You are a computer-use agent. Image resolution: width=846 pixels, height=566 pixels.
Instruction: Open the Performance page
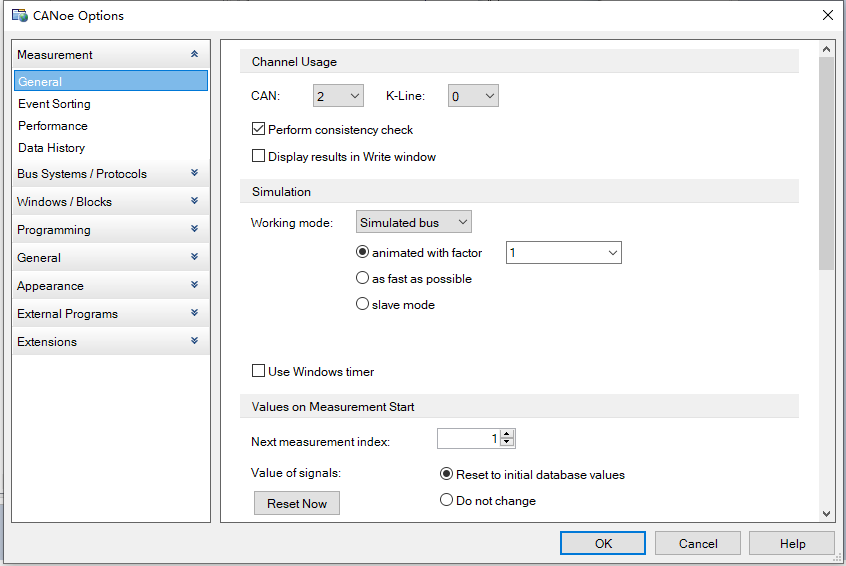click(x=52, y=126)
